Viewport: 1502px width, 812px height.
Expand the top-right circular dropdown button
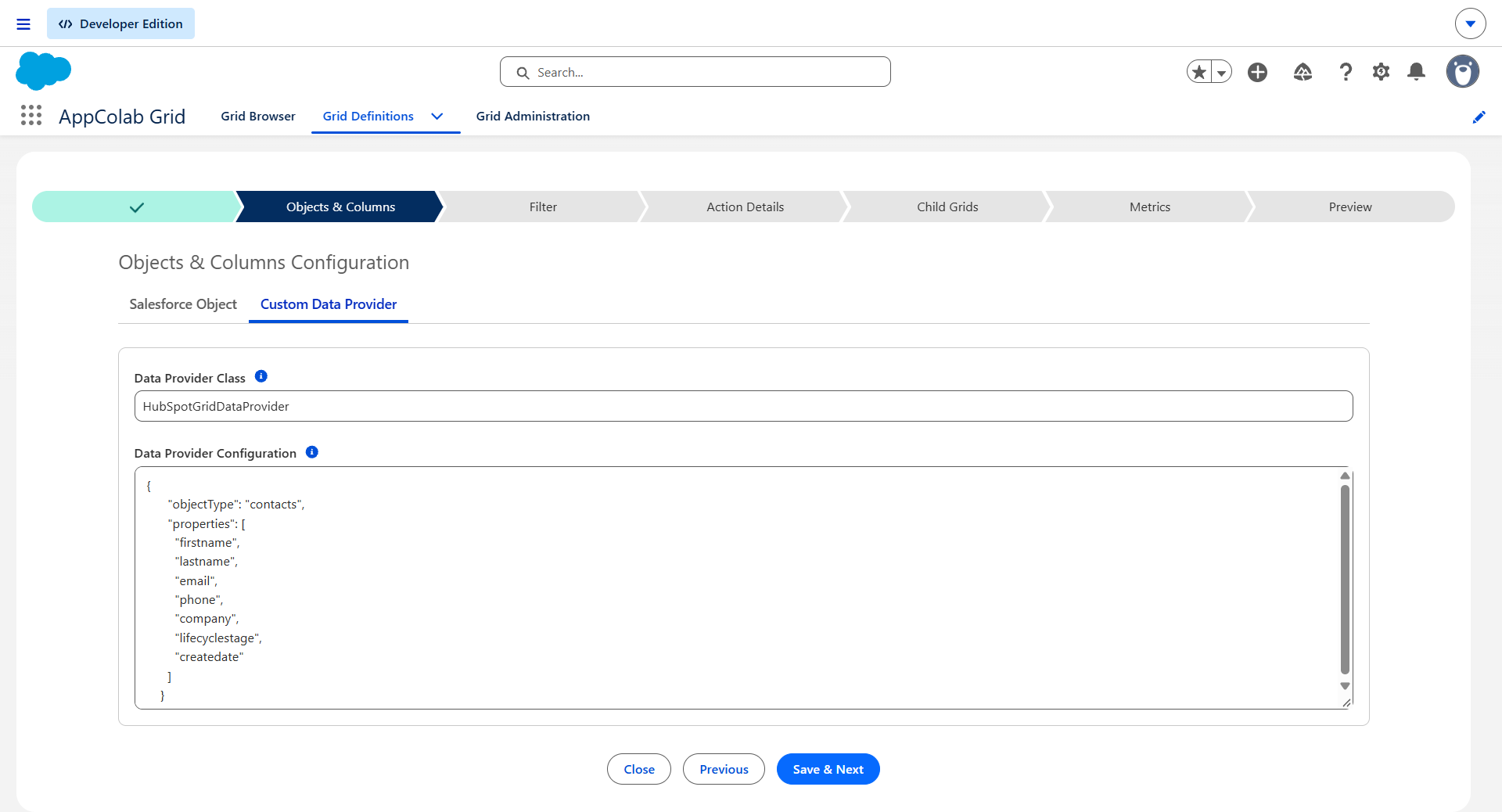tap(1471, 23)
